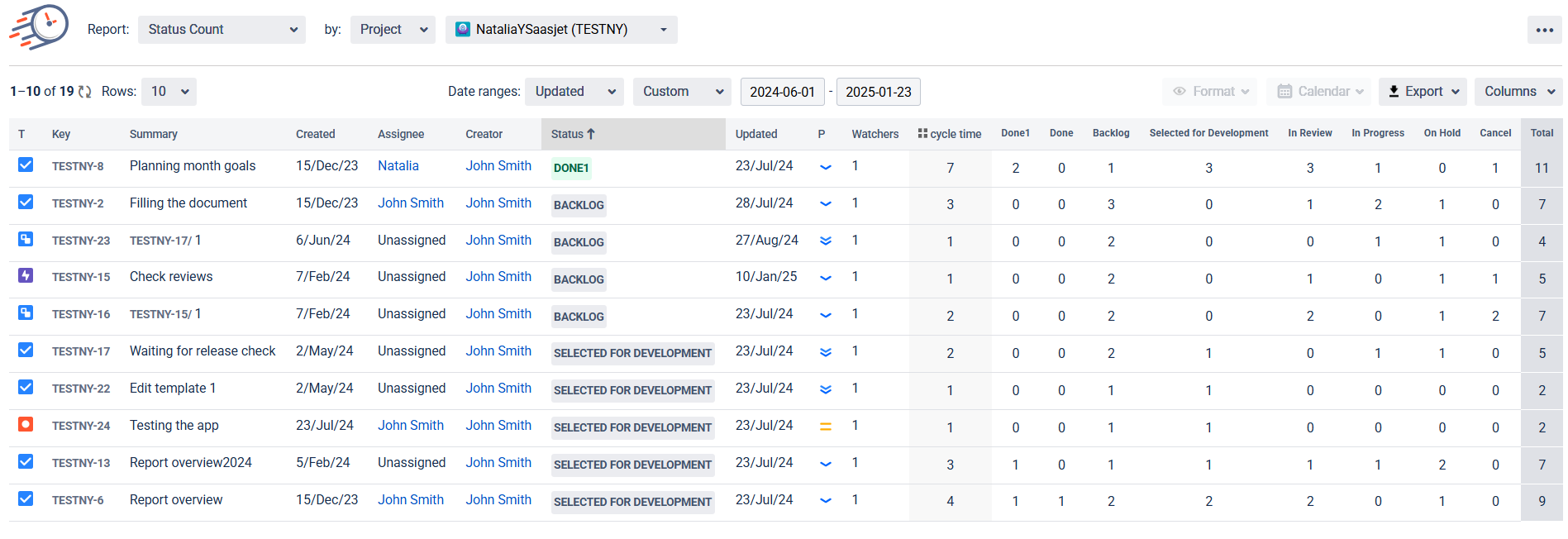Open the Custom date range dropdown
1568x539 pixels.
pyautogui.click(x=682, y=92)
